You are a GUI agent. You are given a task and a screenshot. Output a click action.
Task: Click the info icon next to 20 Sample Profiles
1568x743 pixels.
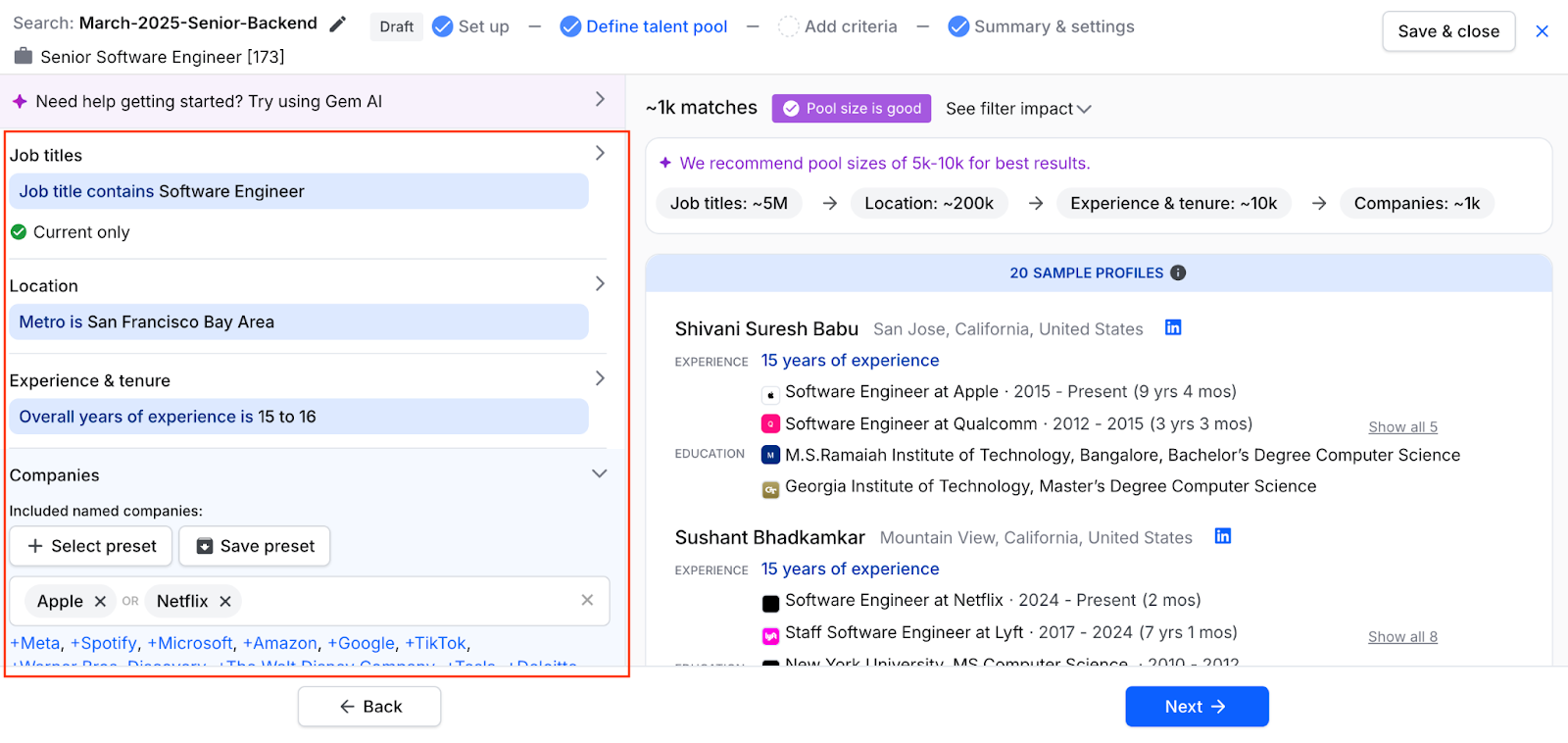click(x=1178, y=272)
